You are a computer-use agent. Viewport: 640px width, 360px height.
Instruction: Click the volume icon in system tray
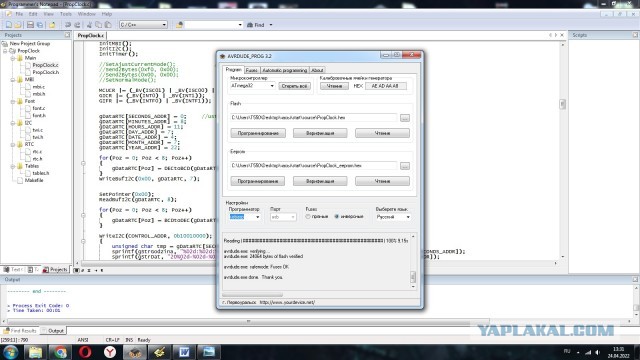(x=598, y=352)
